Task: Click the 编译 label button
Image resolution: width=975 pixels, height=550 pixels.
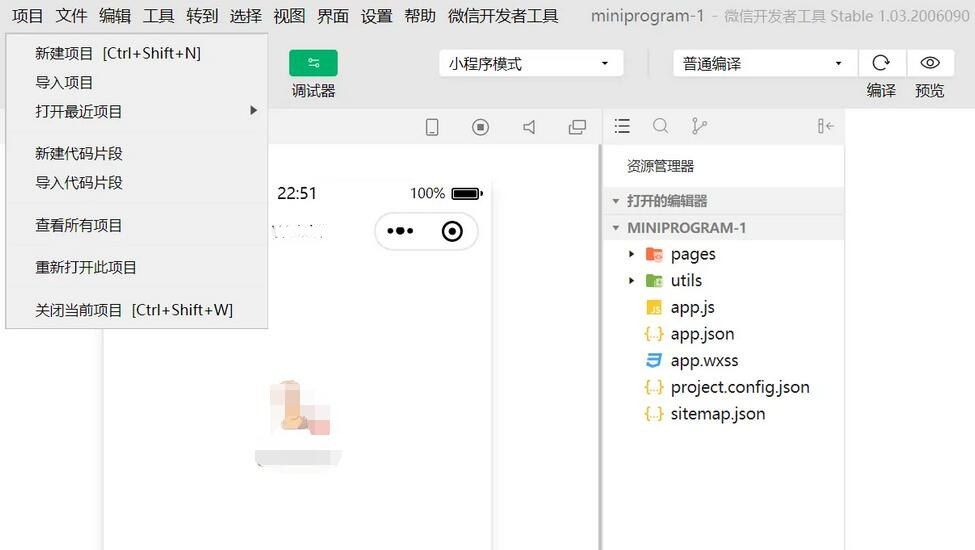Action: pos(881,91)
